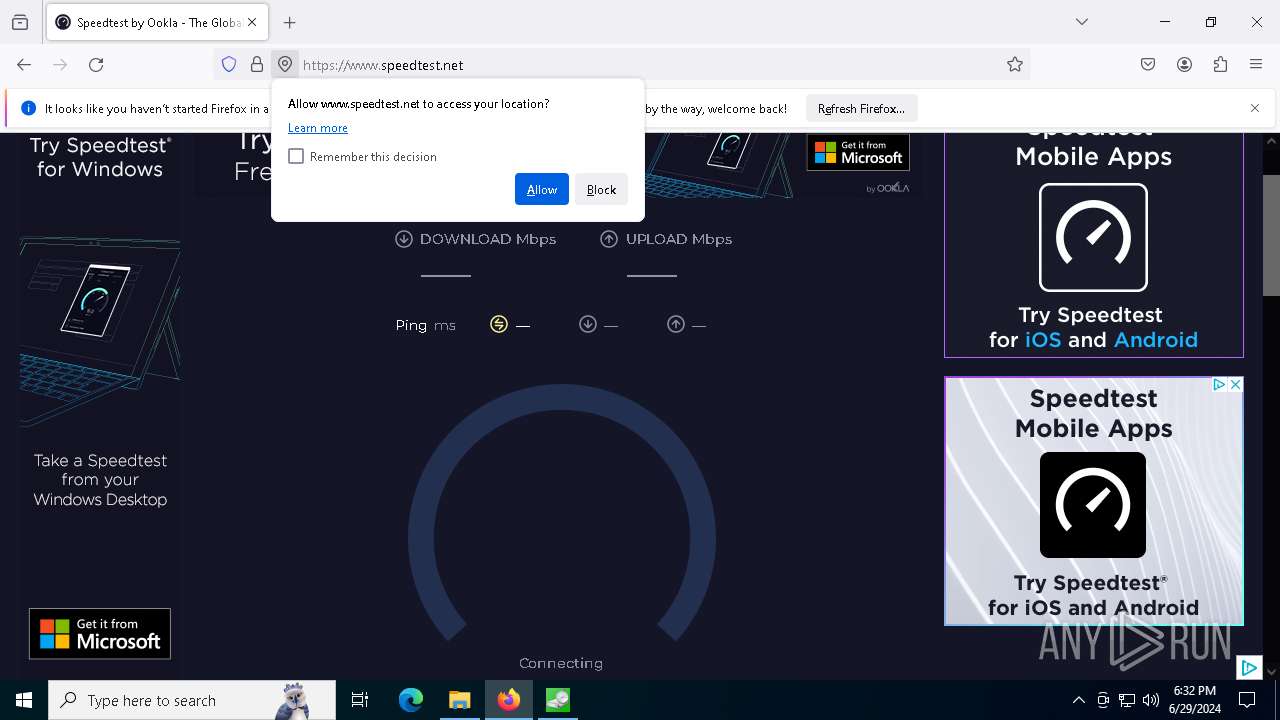Close the Speedtest by Ookla tab

pos(252,22)
